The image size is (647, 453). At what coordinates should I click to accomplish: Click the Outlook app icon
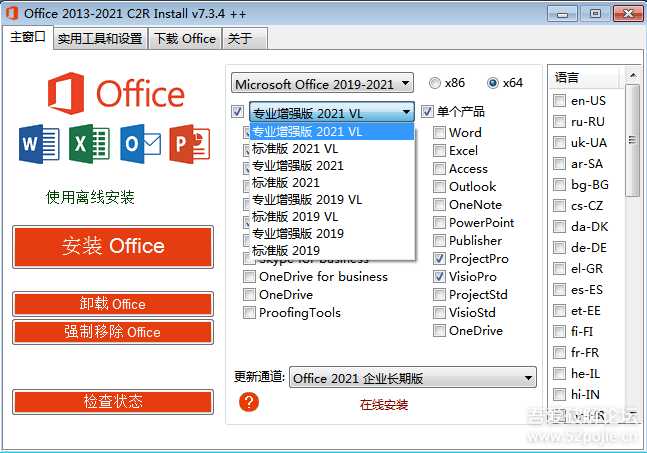[140, 145]
